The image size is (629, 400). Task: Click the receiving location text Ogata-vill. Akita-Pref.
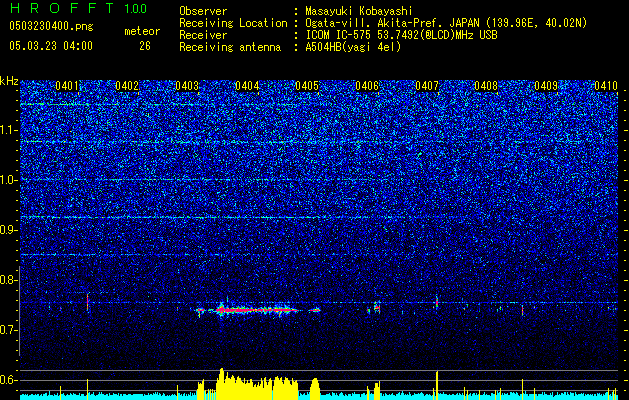point(375,23)
